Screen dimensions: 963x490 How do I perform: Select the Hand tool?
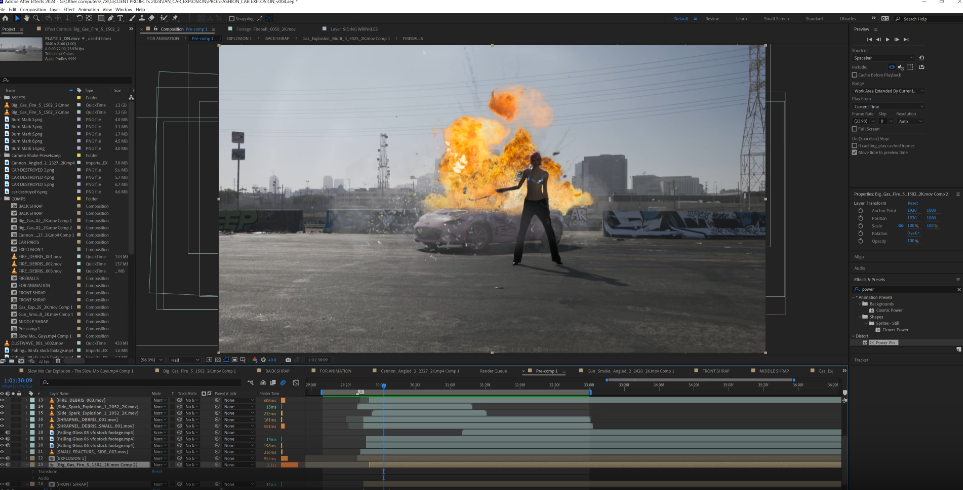coord(26,18)
